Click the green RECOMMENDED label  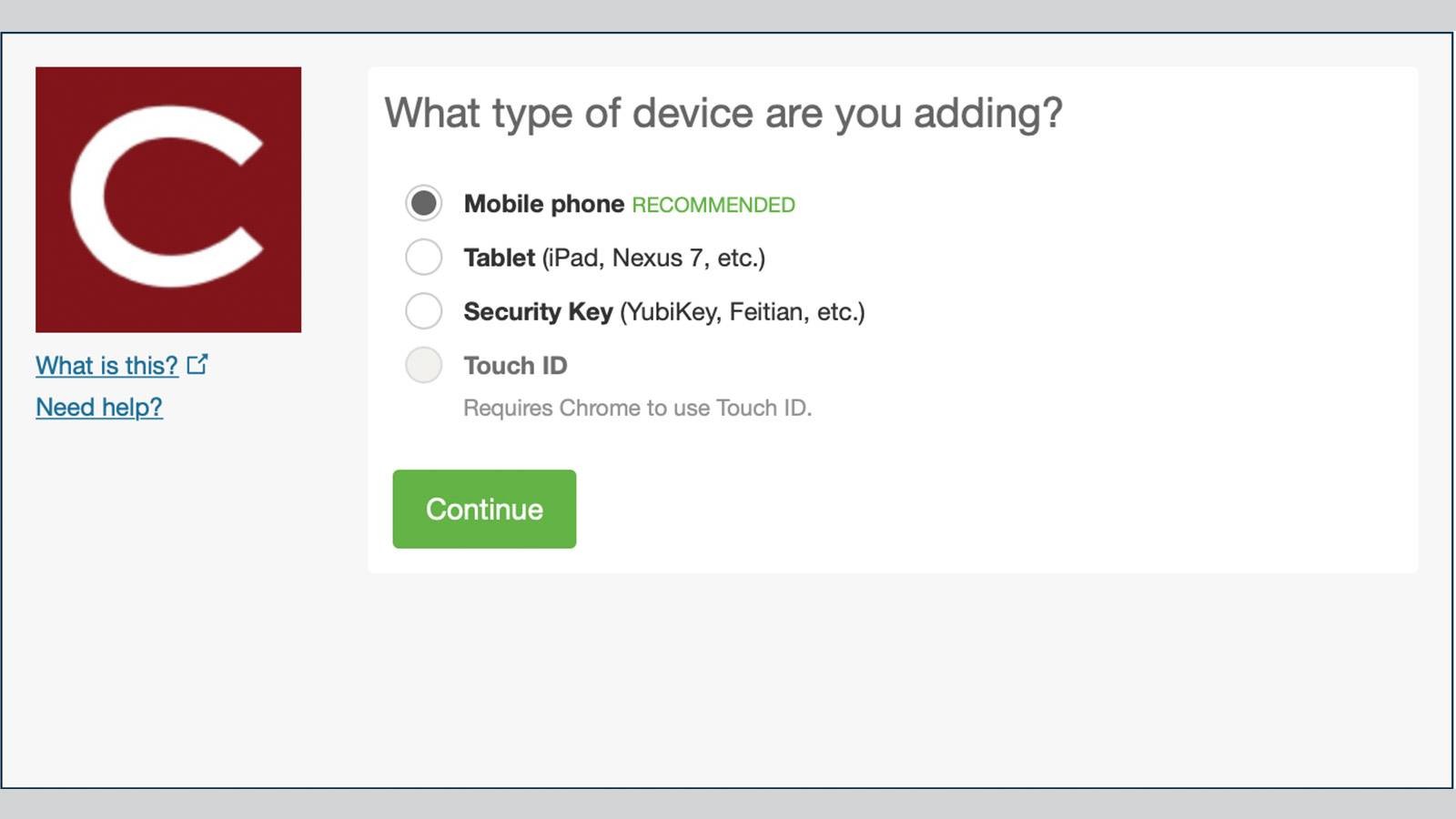(713, 205)
